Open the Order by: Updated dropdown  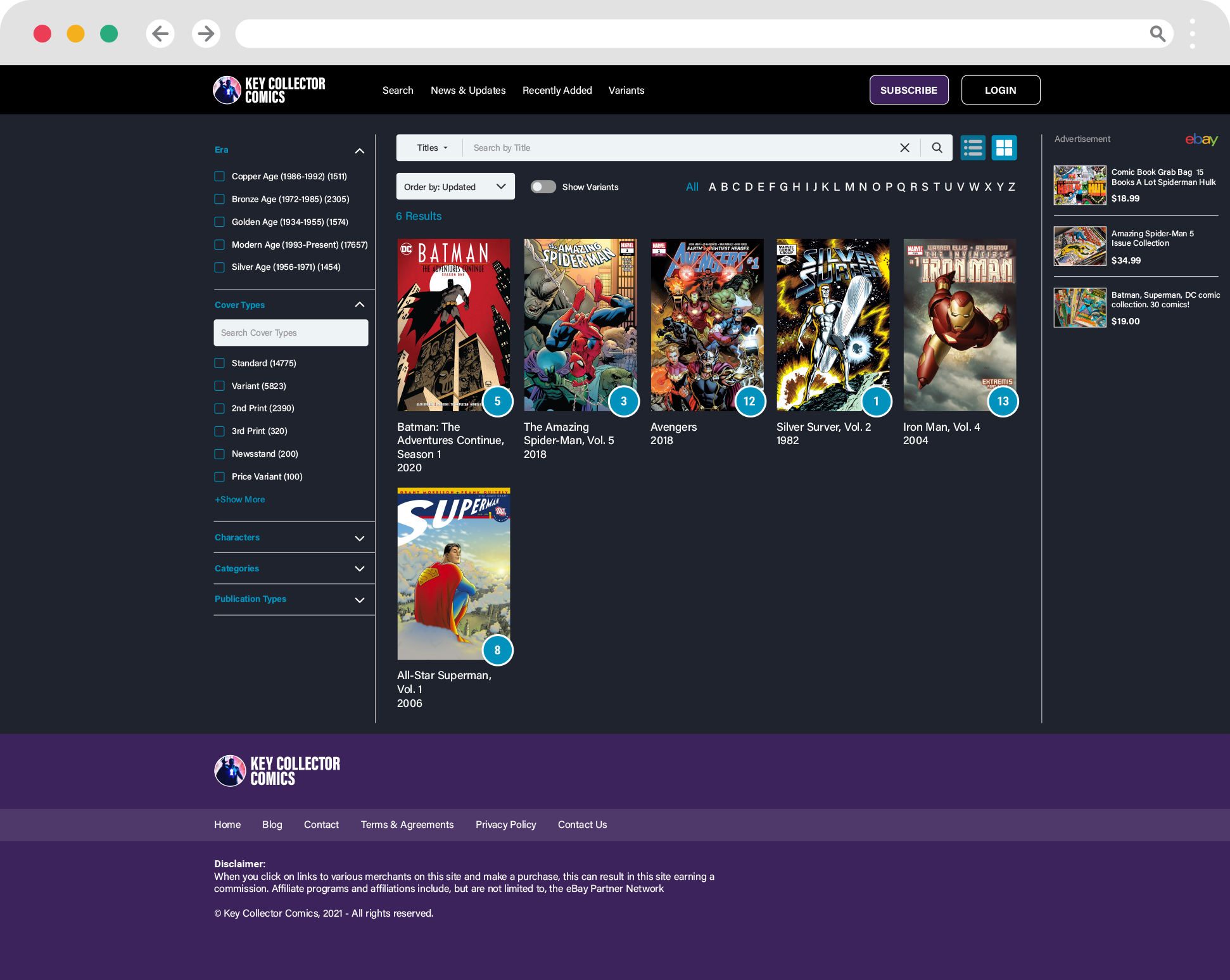455,187
